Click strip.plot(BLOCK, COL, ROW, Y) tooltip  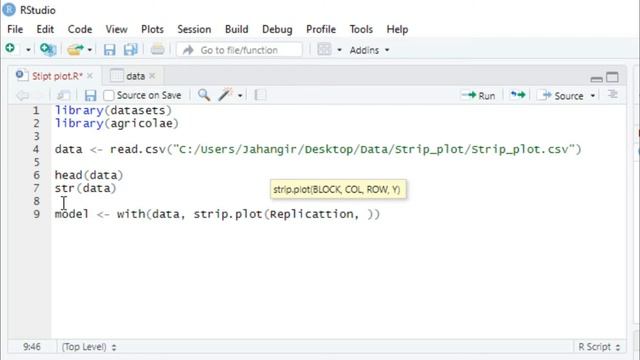(338, 189)
